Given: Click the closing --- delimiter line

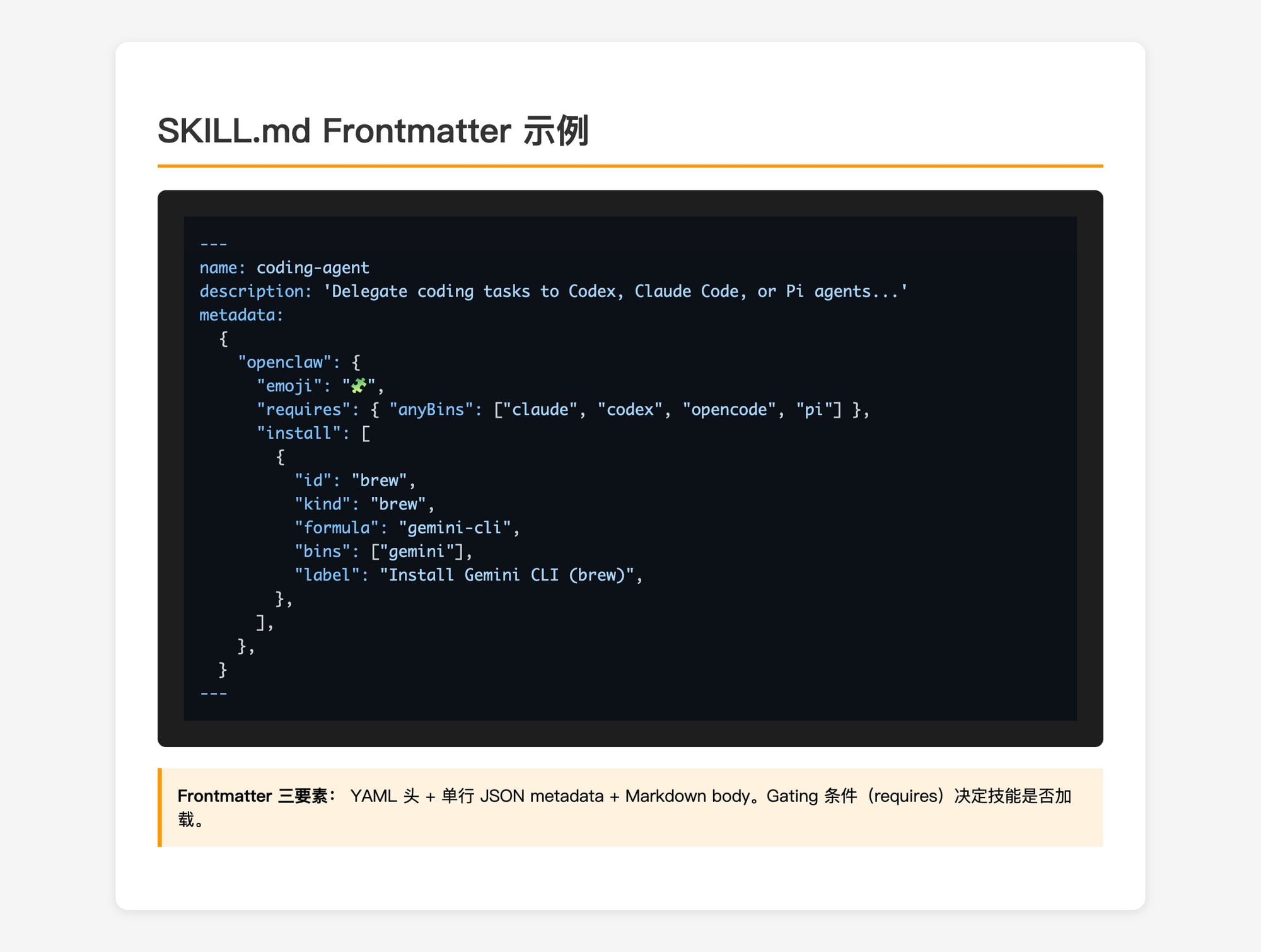Looking at the screenshot, I should tap(213, 692).
